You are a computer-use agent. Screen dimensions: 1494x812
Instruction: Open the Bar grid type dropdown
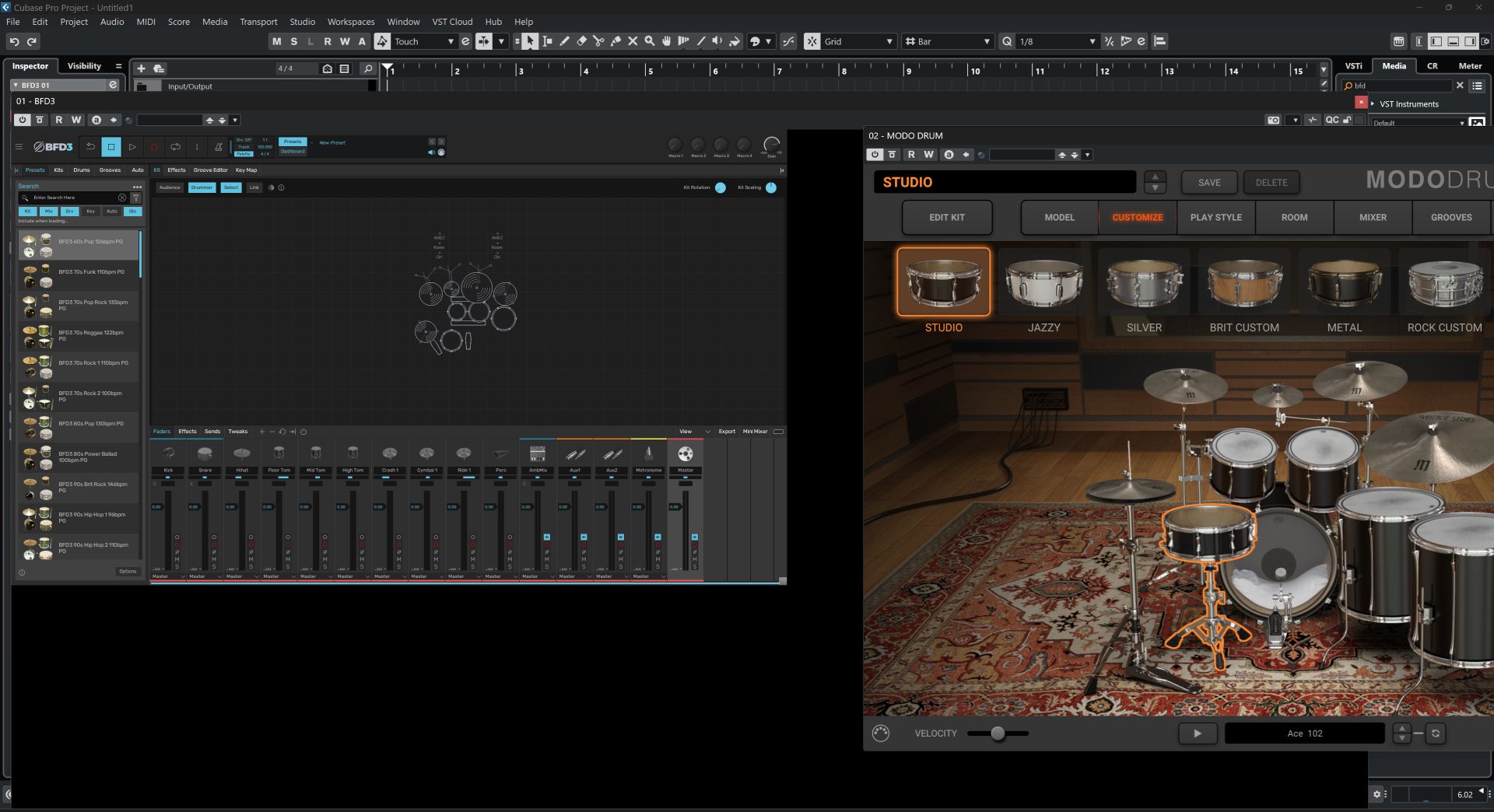pyautogui.click(x=987, y=41)
